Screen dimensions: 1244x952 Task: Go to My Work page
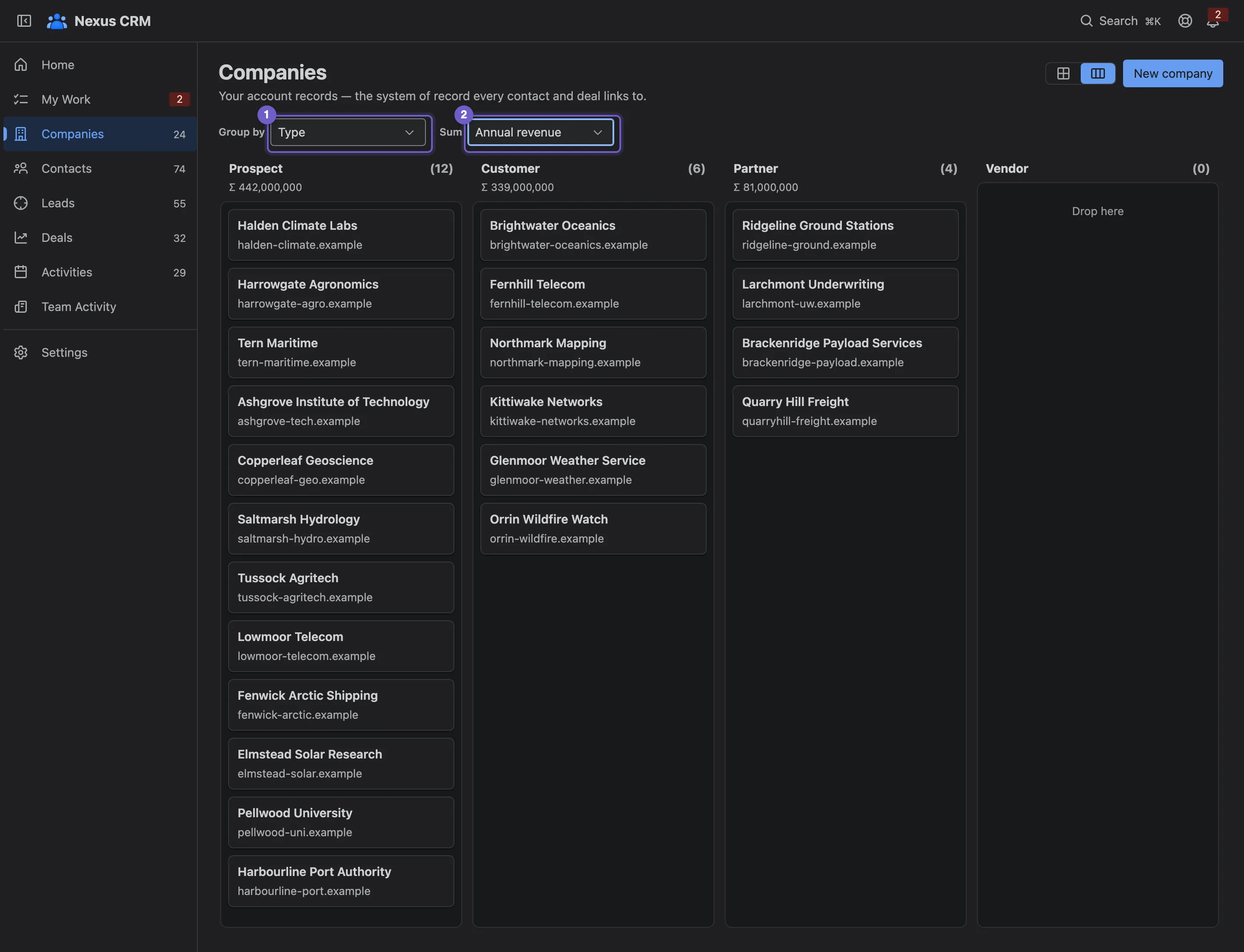[100, 99]
